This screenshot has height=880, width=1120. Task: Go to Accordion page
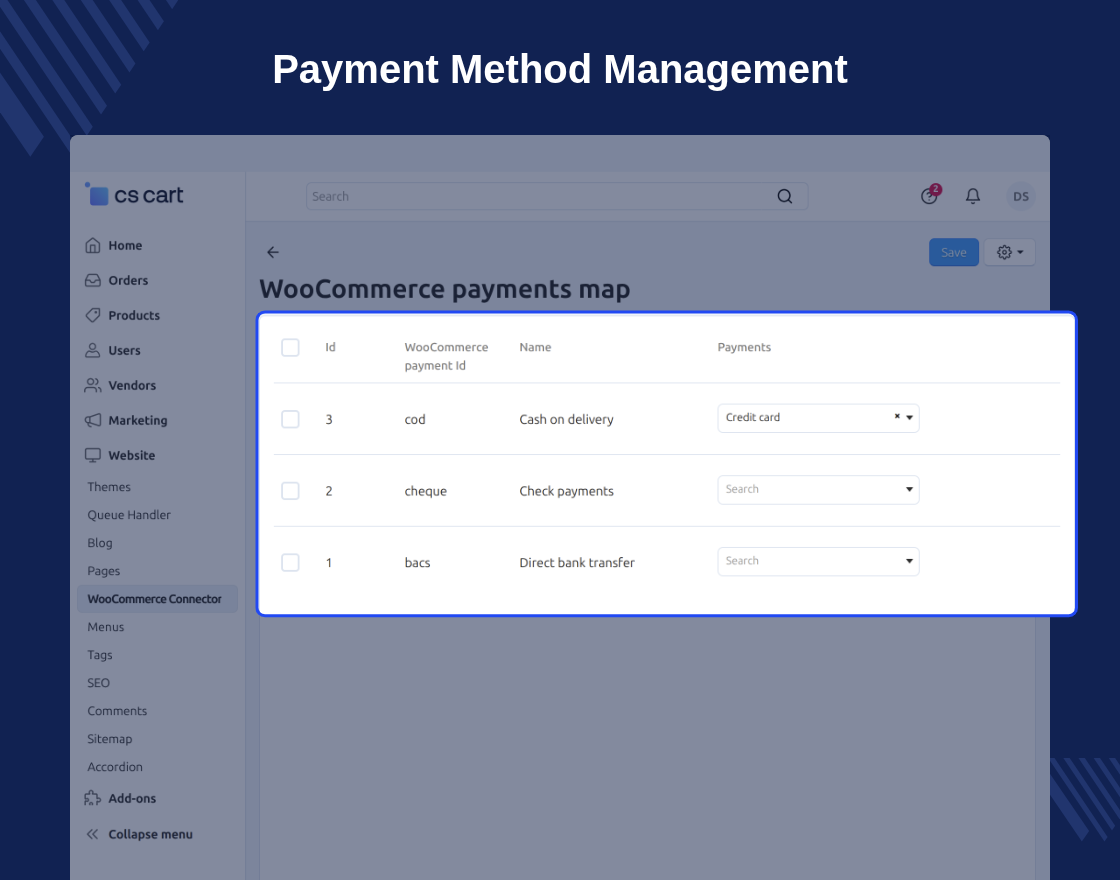(x=115, y=766)
